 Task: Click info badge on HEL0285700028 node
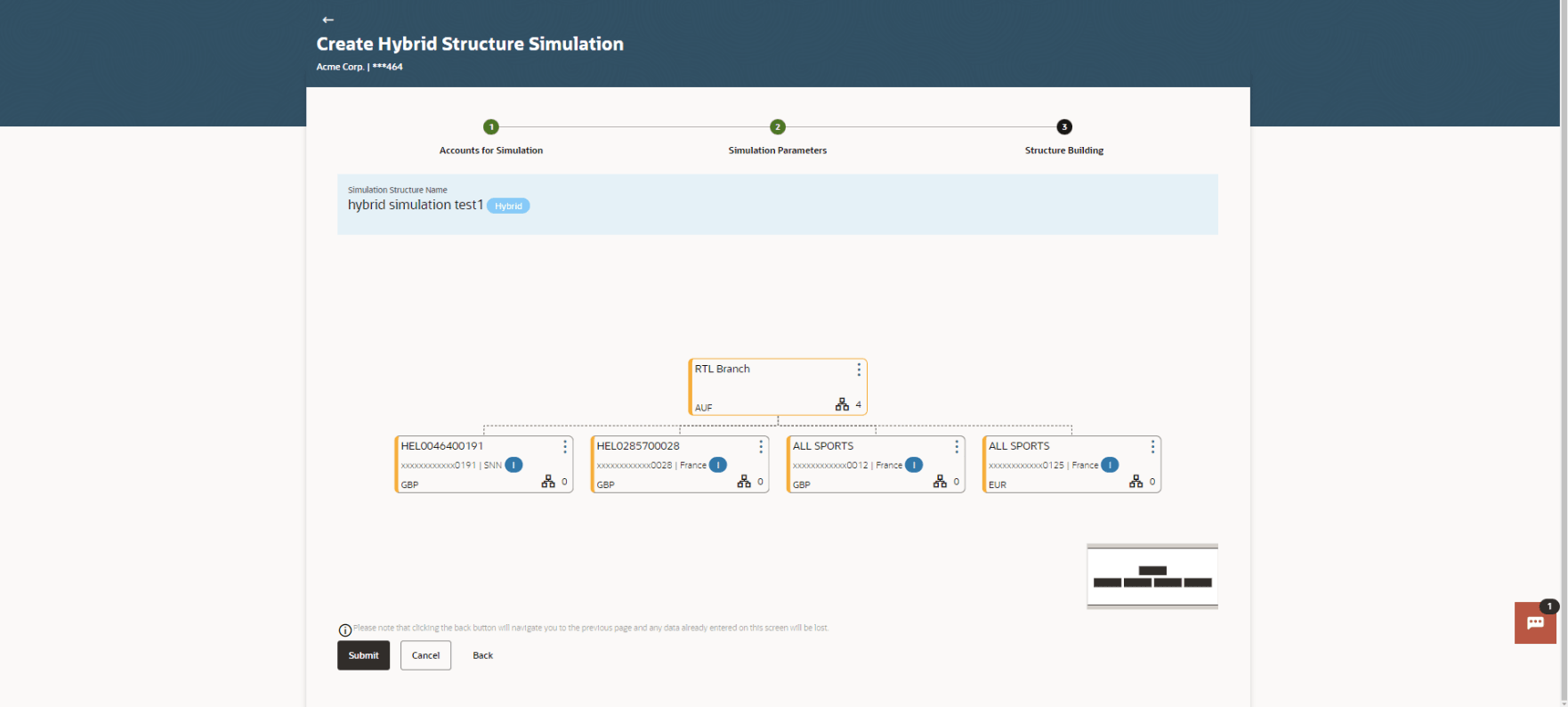[718, 465]
